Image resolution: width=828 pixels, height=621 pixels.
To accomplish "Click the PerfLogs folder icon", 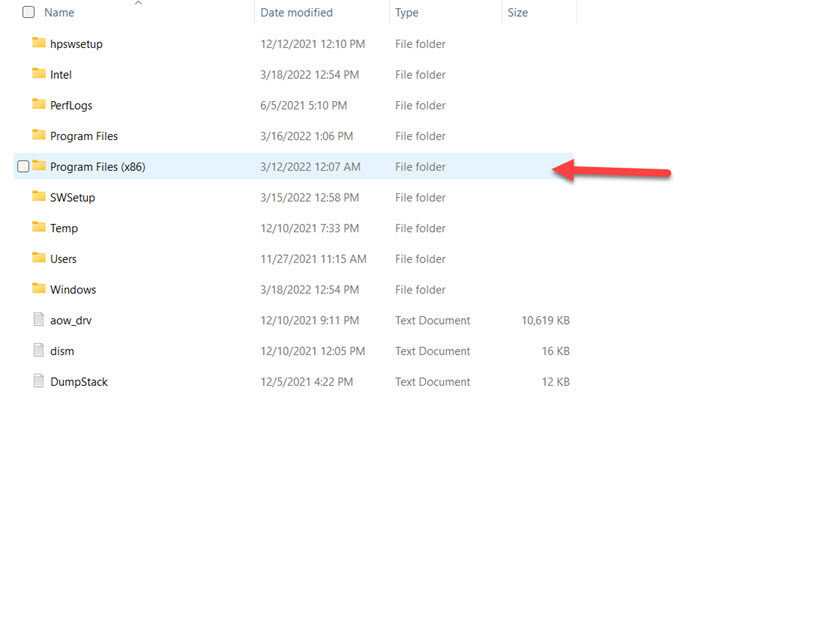I will coord(39,105).
